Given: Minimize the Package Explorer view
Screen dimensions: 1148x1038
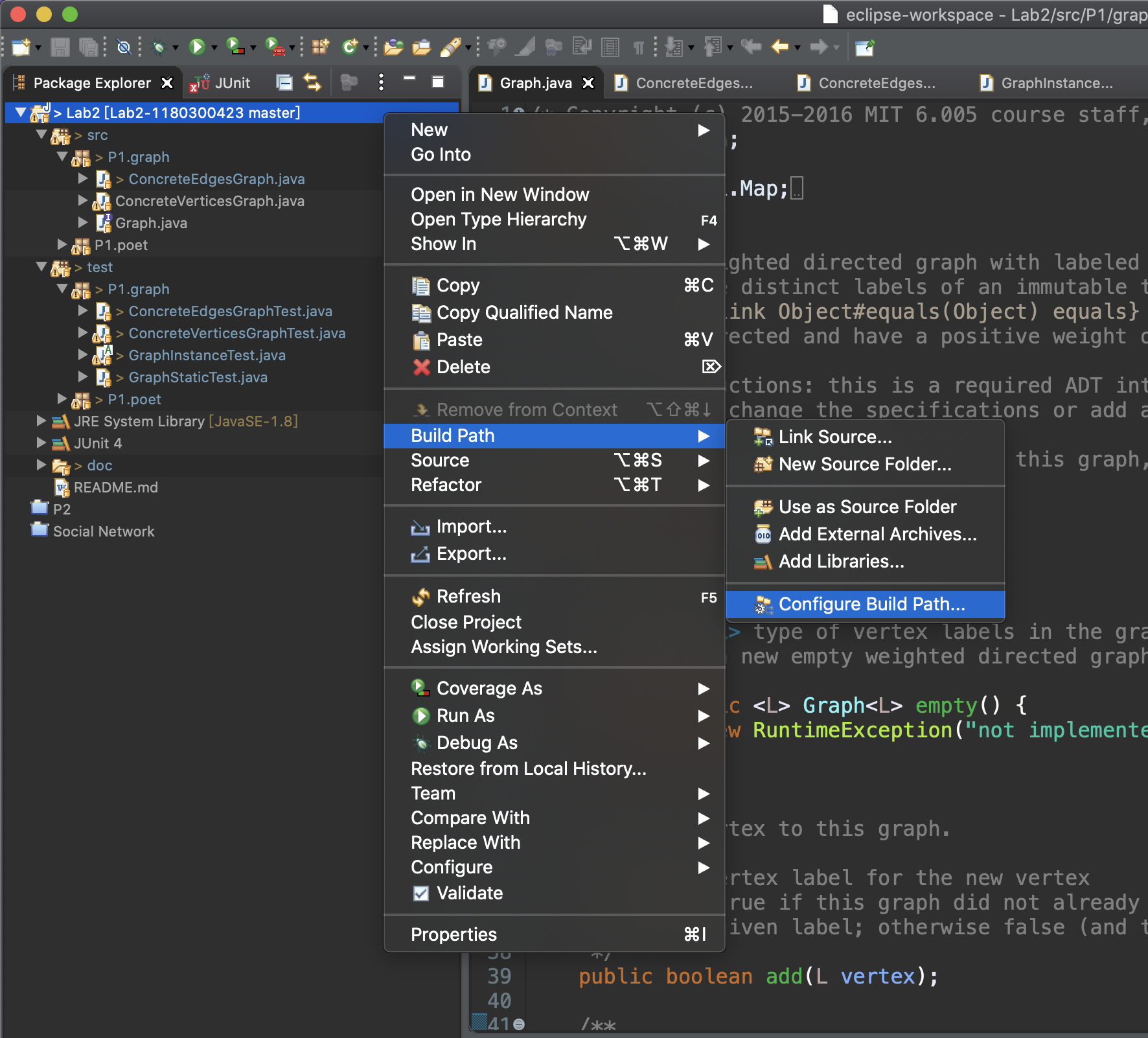Looking at the screenshot, I should click(x=409, y=82).
